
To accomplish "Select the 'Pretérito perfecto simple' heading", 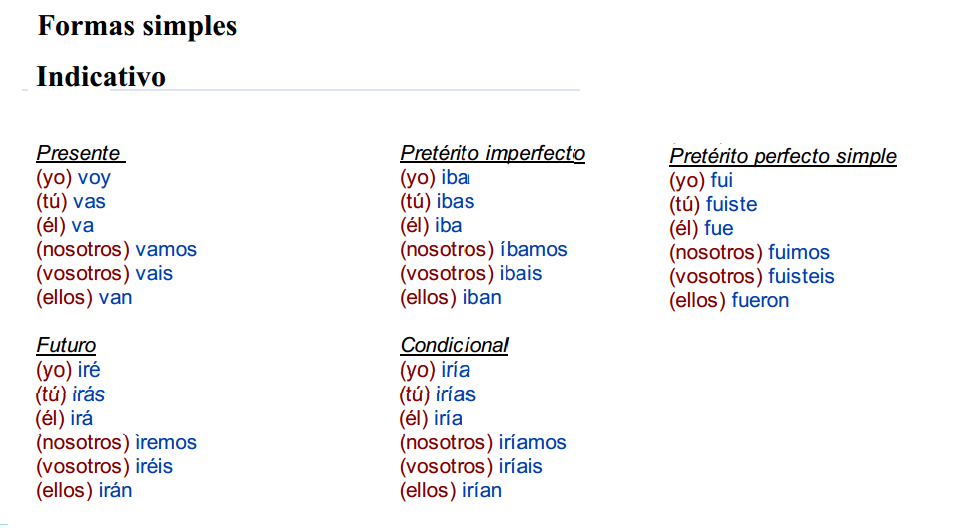I will [x=782, y=157].
